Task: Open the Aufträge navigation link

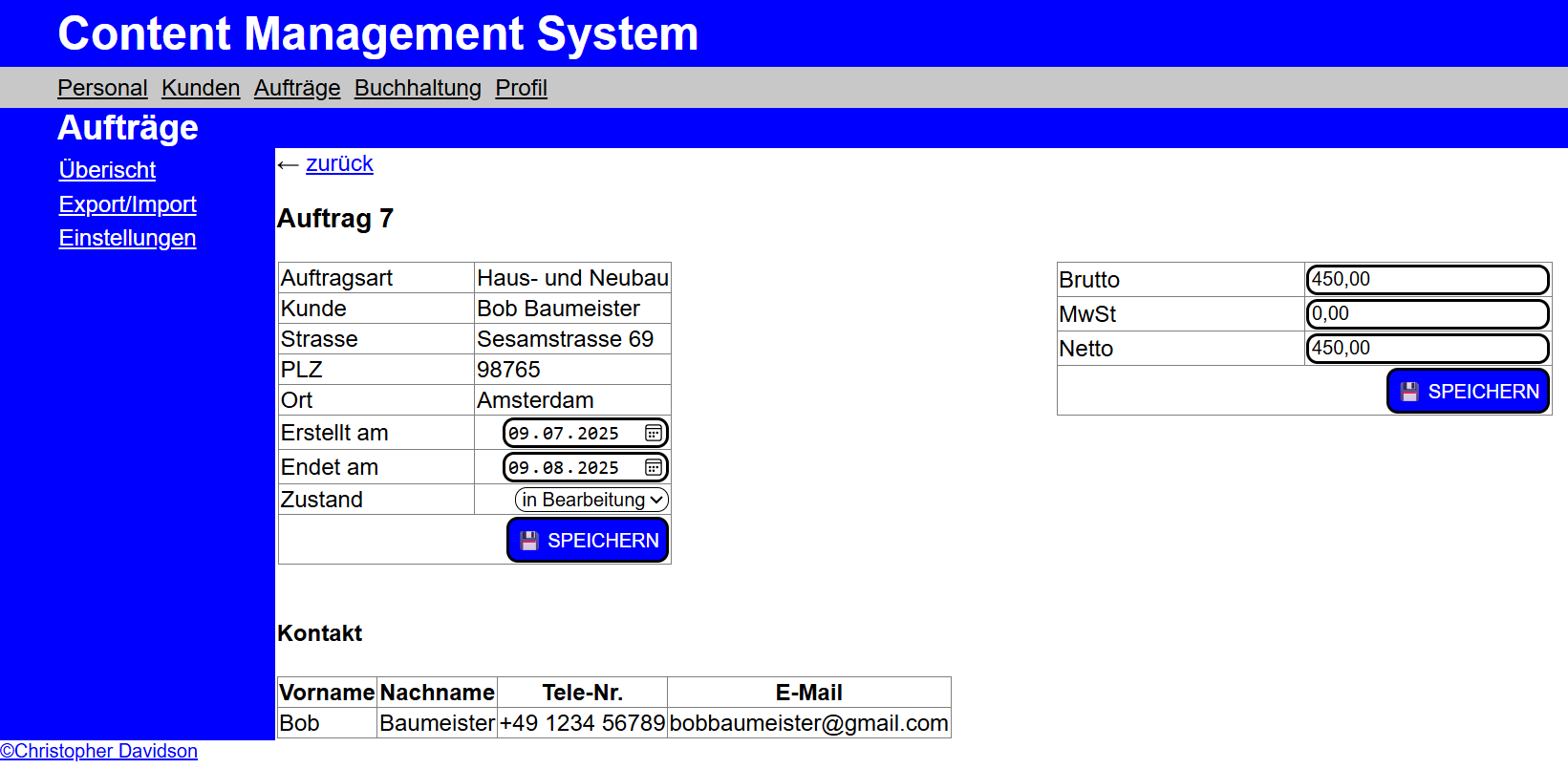Action: tap(297, 88)
